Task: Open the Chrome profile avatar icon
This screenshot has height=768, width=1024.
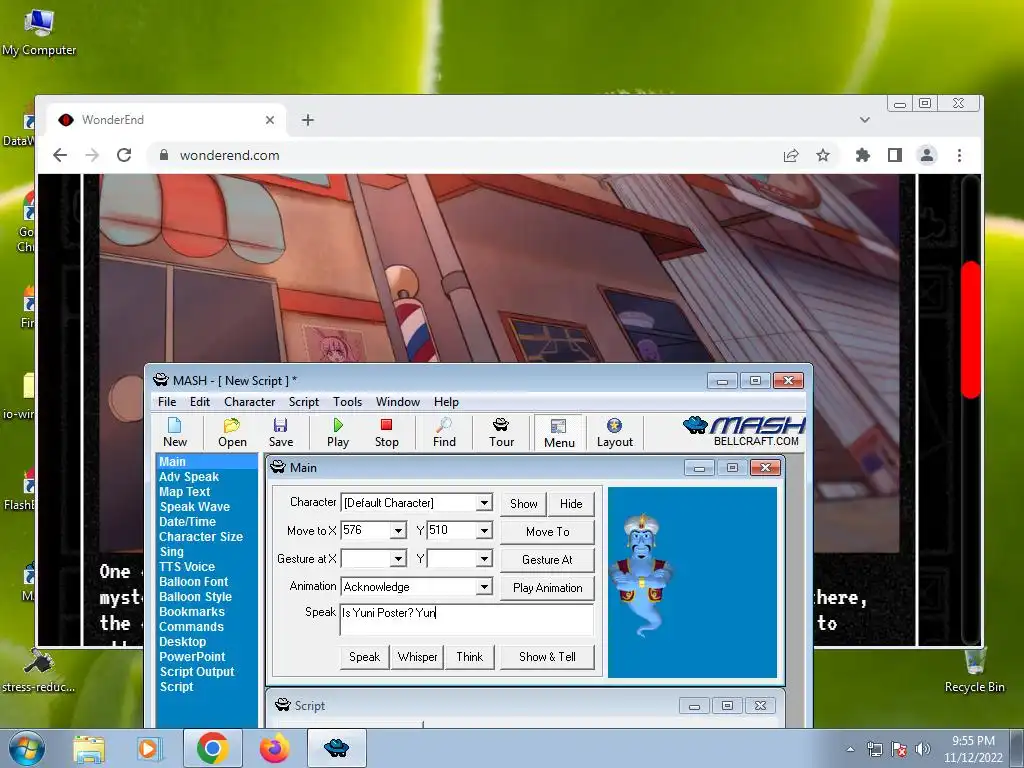Action: point(927,155)
